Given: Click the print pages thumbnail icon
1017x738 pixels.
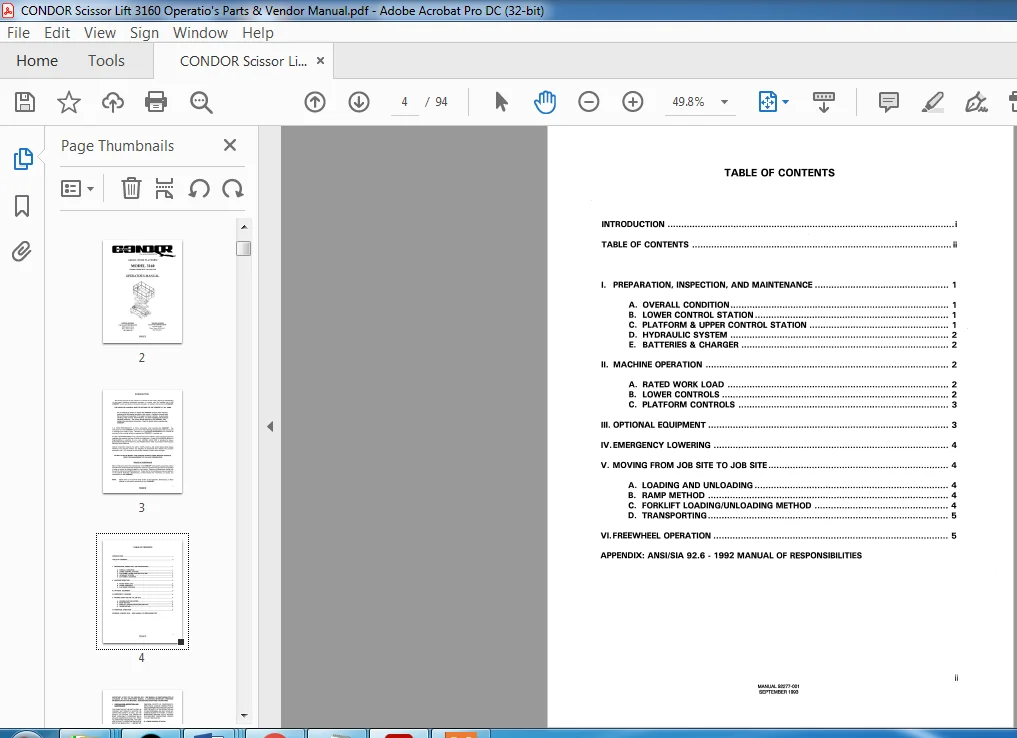Looking at the screenshot, I should [x=165, y=189].
